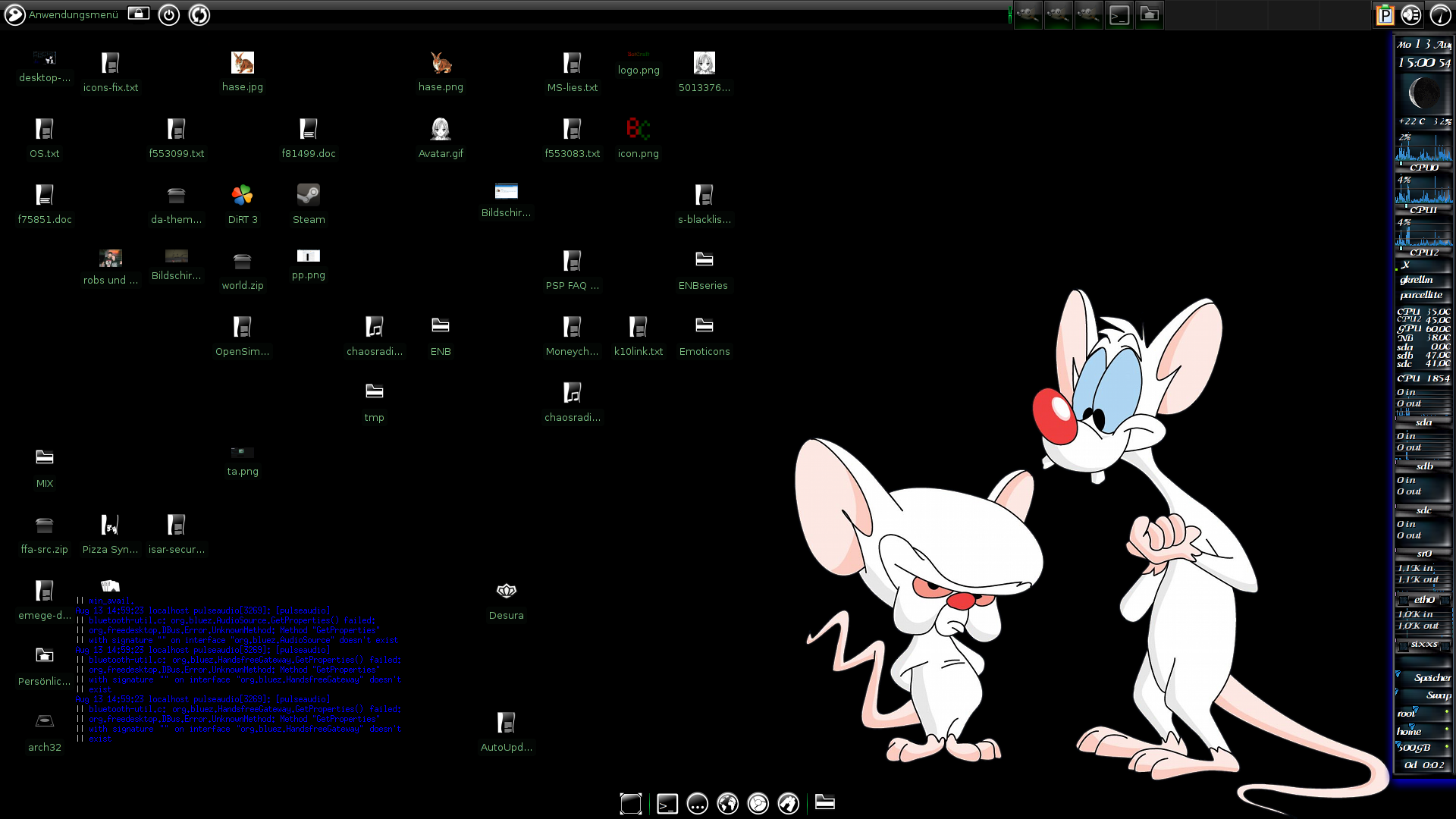Click the gkrellm label in system monitor
1456x819 pixels.
(1417, 280)
